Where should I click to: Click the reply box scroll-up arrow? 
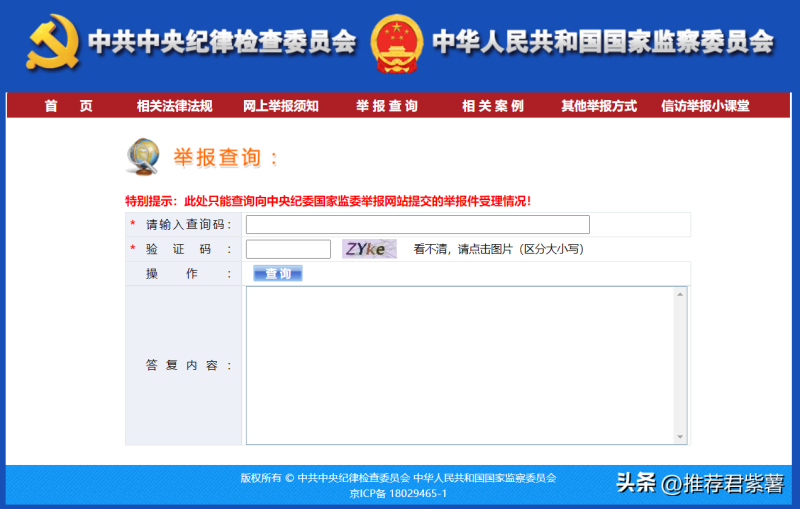click(x=681, y=294)
